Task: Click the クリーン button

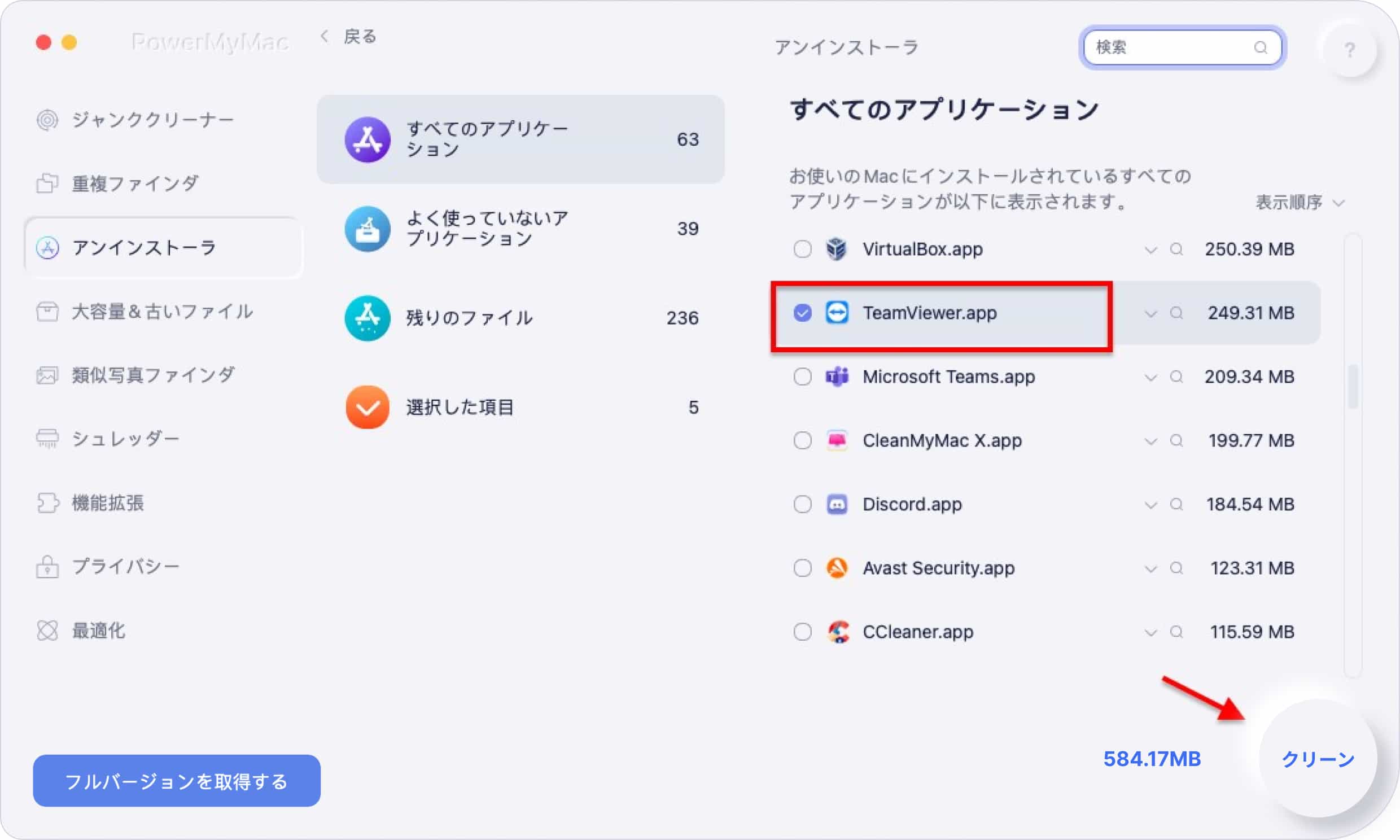Action: point(1318,759)
